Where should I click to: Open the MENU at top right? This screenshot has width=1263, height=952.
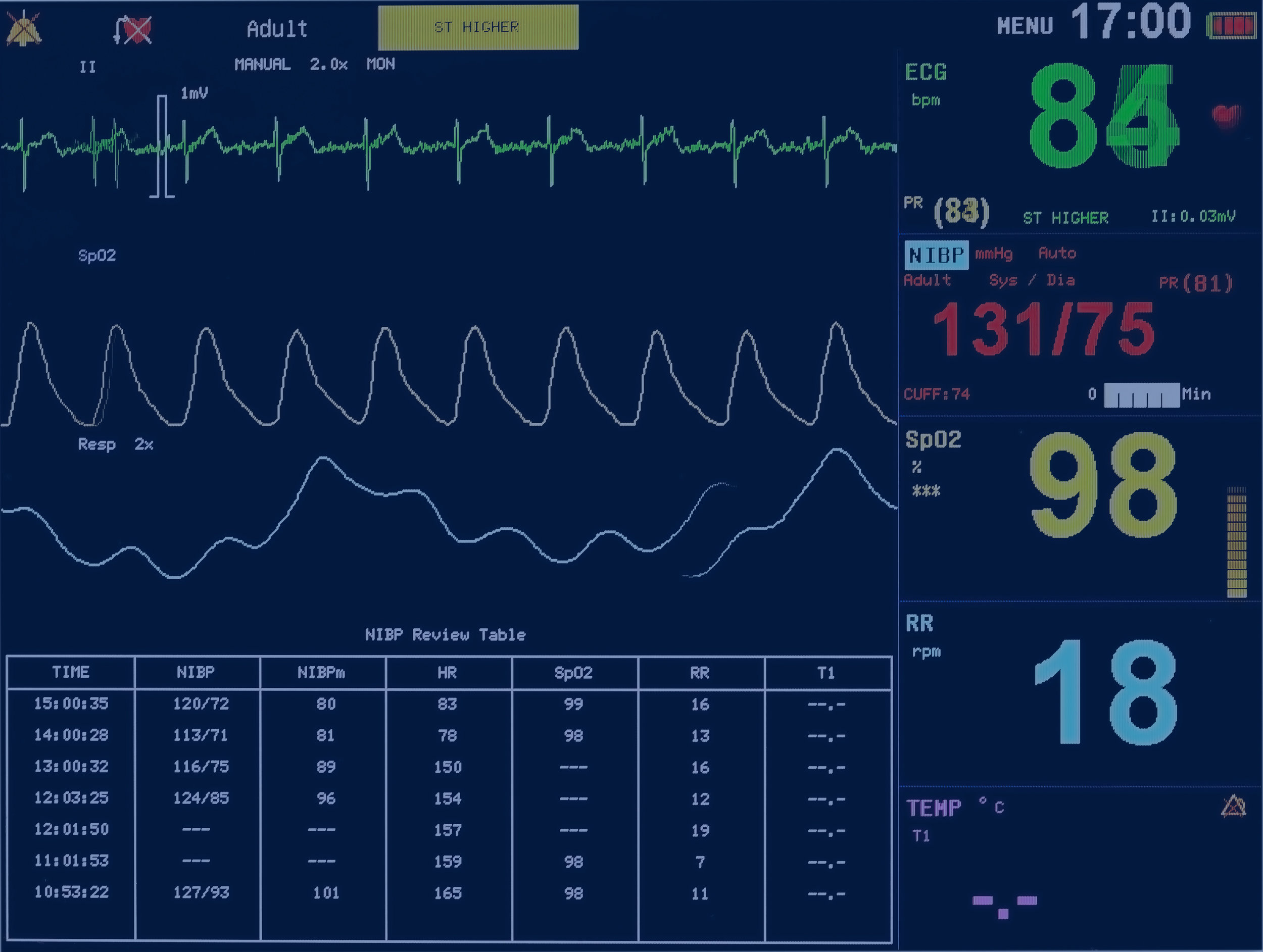[1025, 26]
